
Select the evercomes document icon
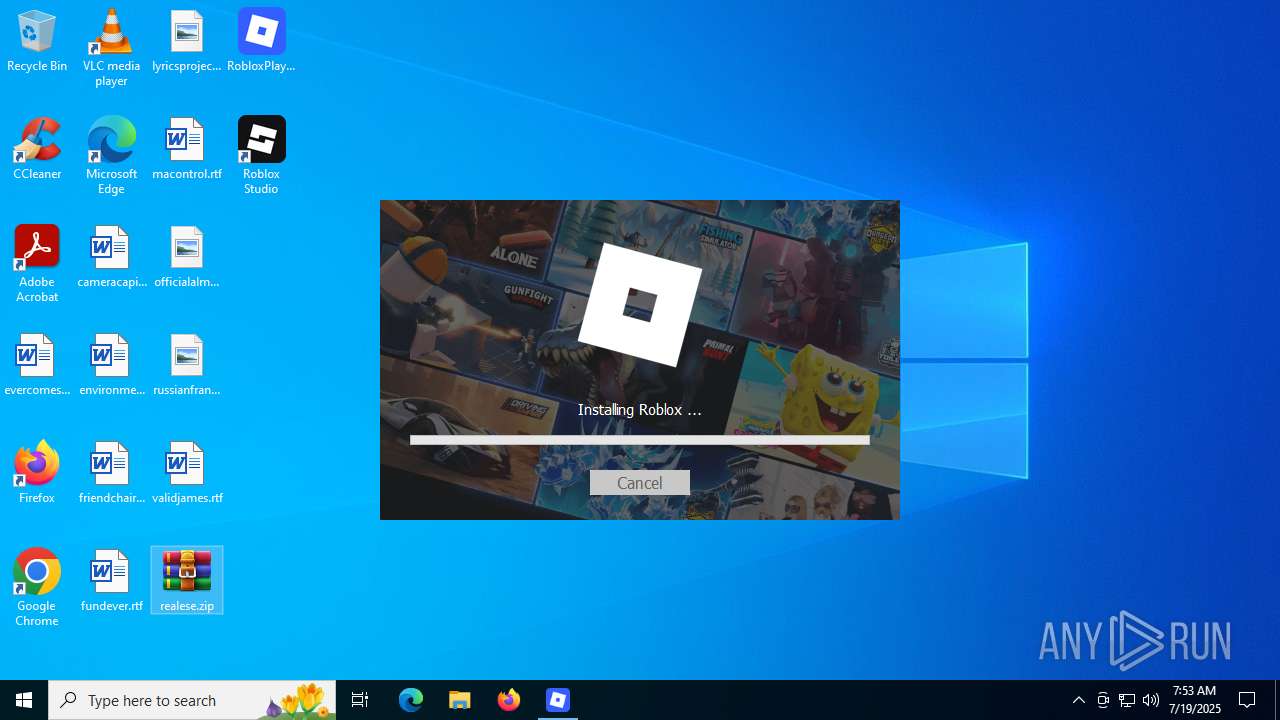pos(37,365)
